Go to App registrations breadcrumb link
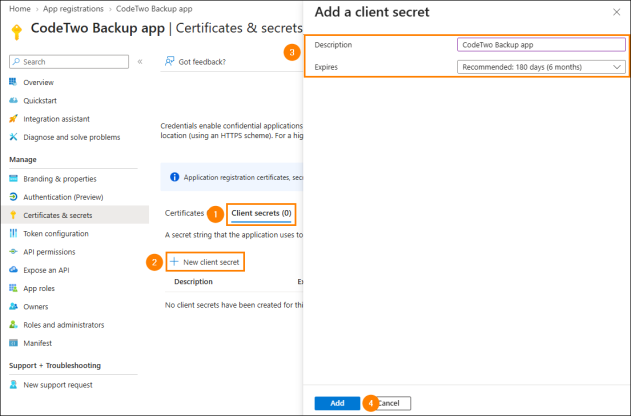This screenshot has width=631, height=416. [73, 9]
